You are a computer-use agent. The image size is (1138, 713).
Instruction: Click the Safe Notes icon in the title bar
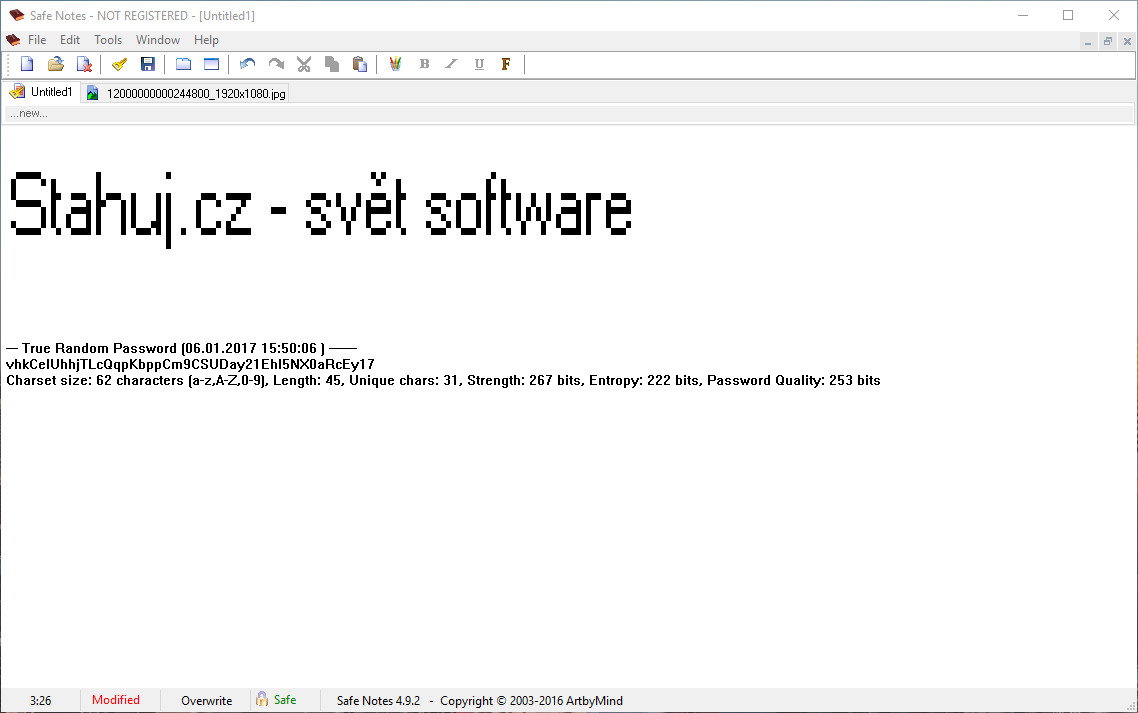click(16, 15)
